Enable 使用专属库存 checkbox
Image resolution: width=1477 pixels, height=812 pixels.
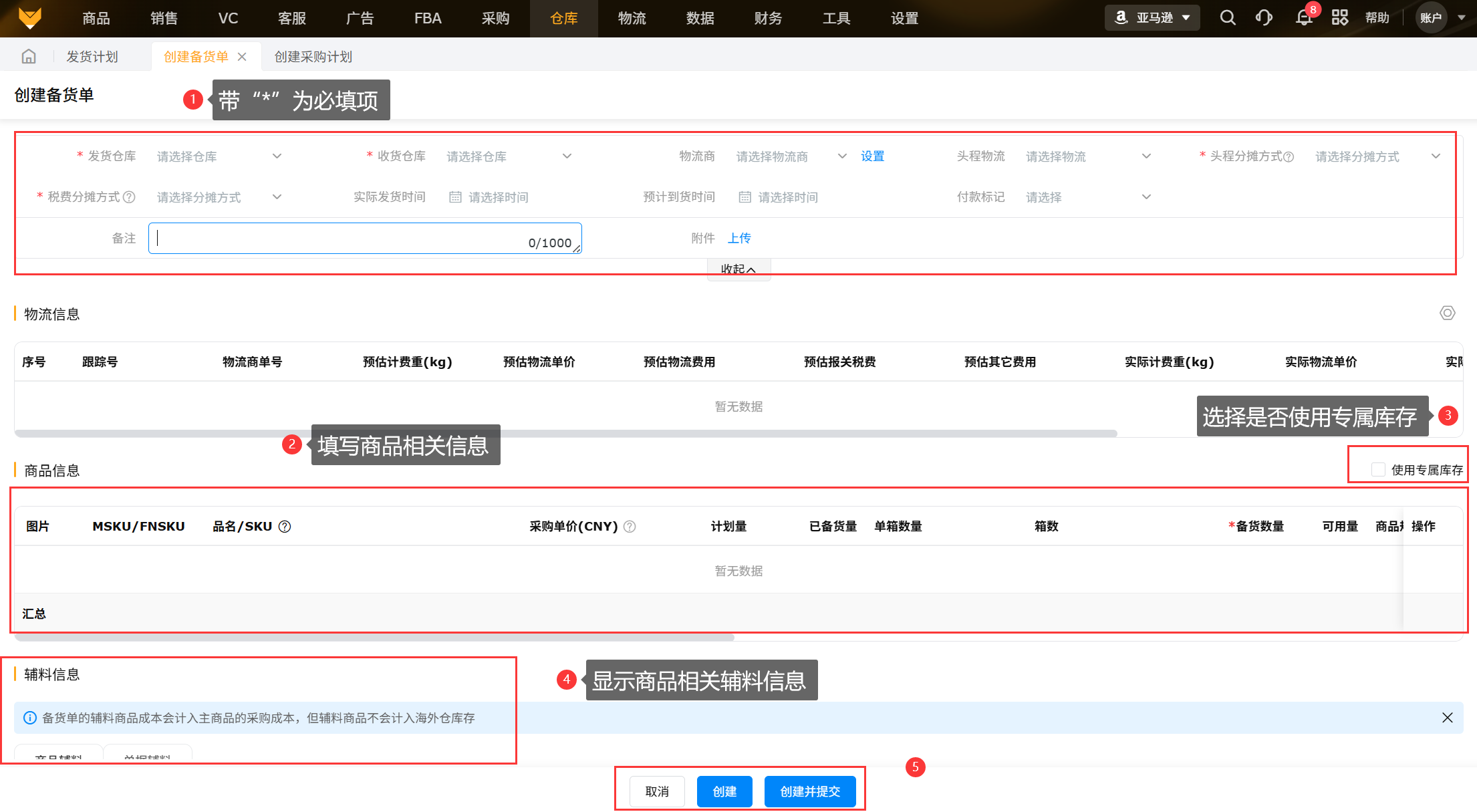click(1378, 470)
